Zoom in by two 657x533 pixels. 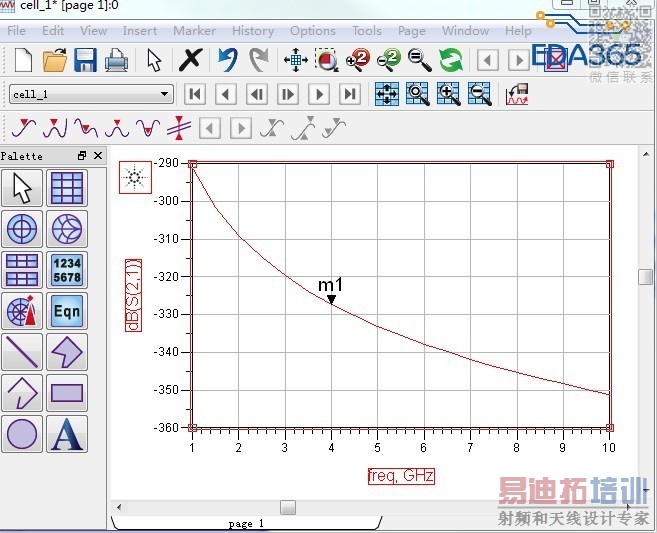tap(357, 60)
